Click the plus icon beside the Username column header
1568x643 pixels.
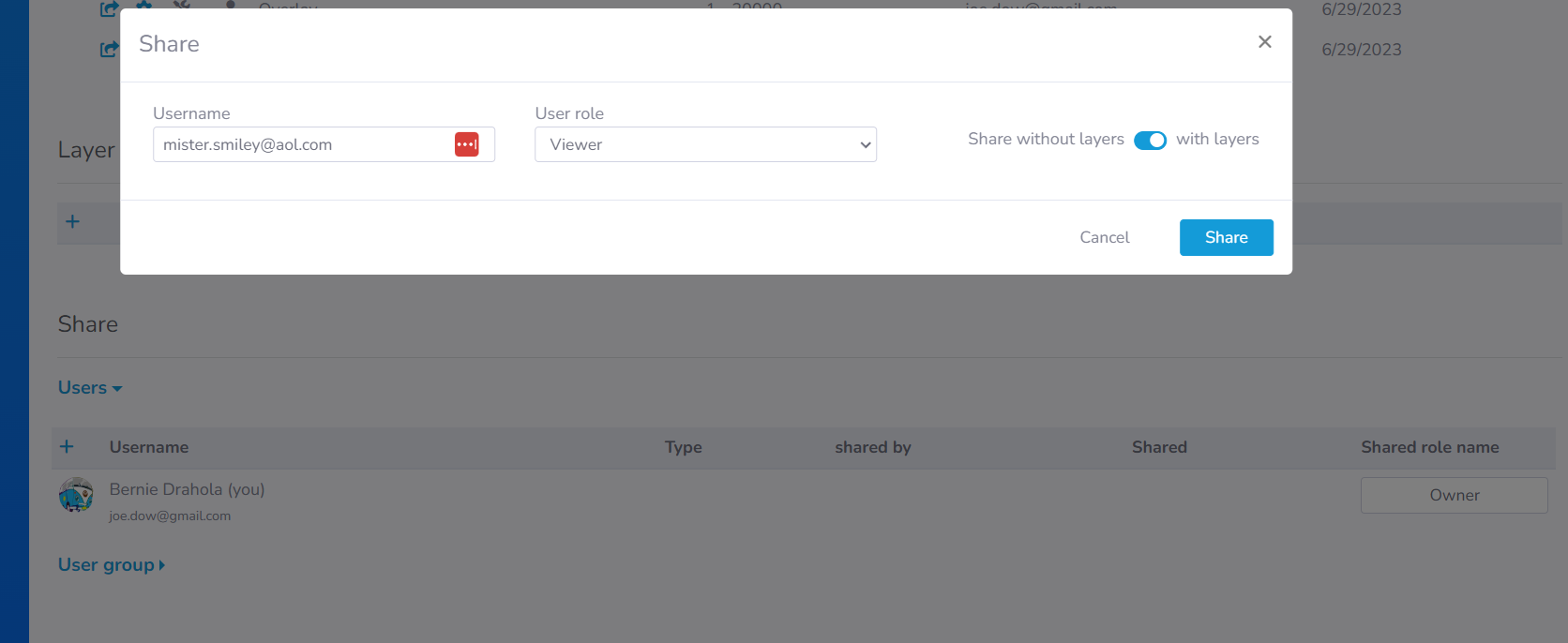click(x=67, y=447)
